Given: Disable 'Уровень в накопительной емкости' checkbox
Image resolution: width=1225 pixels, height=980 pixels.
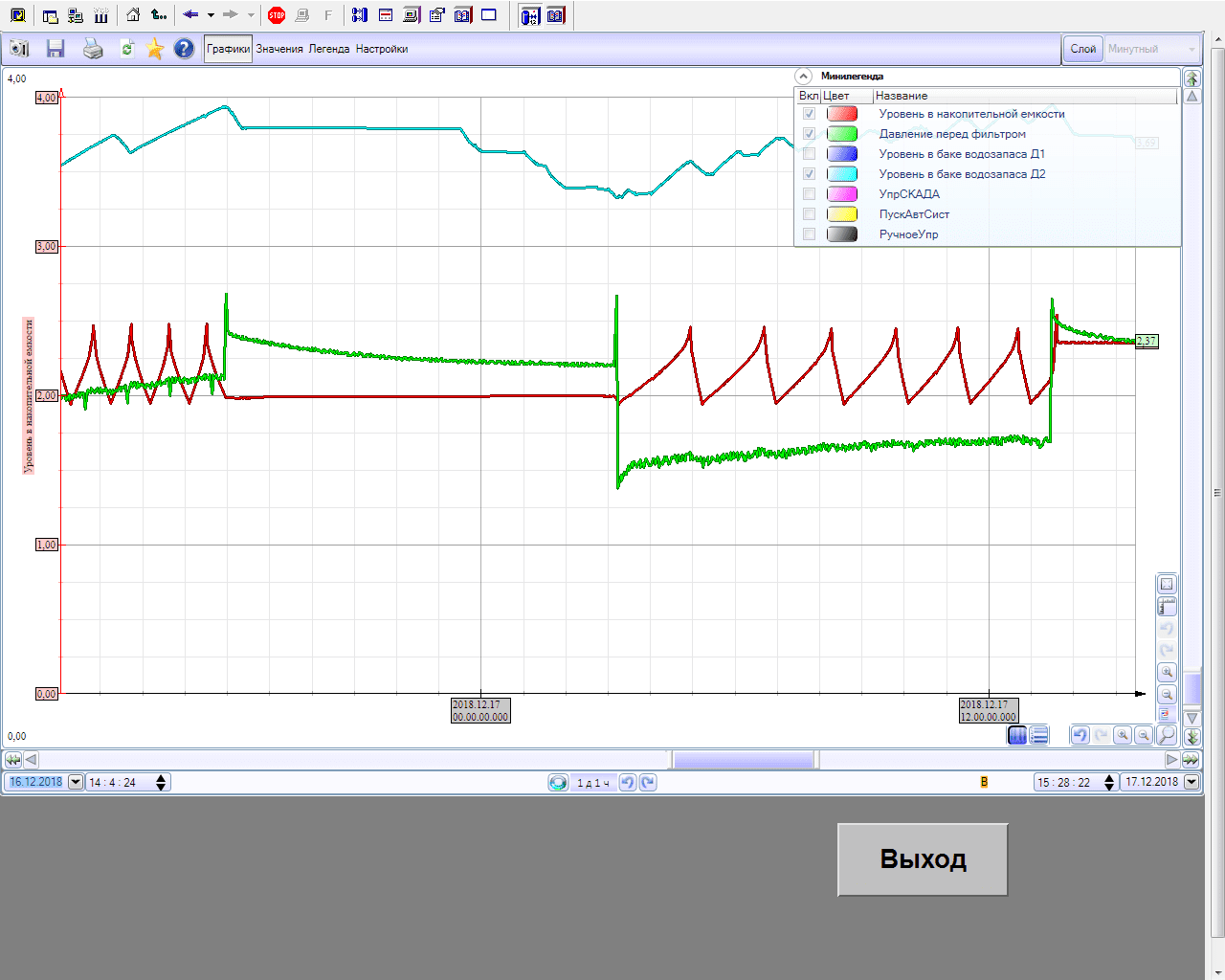Looking at the screenshot, I should click(x=810, y=114).
